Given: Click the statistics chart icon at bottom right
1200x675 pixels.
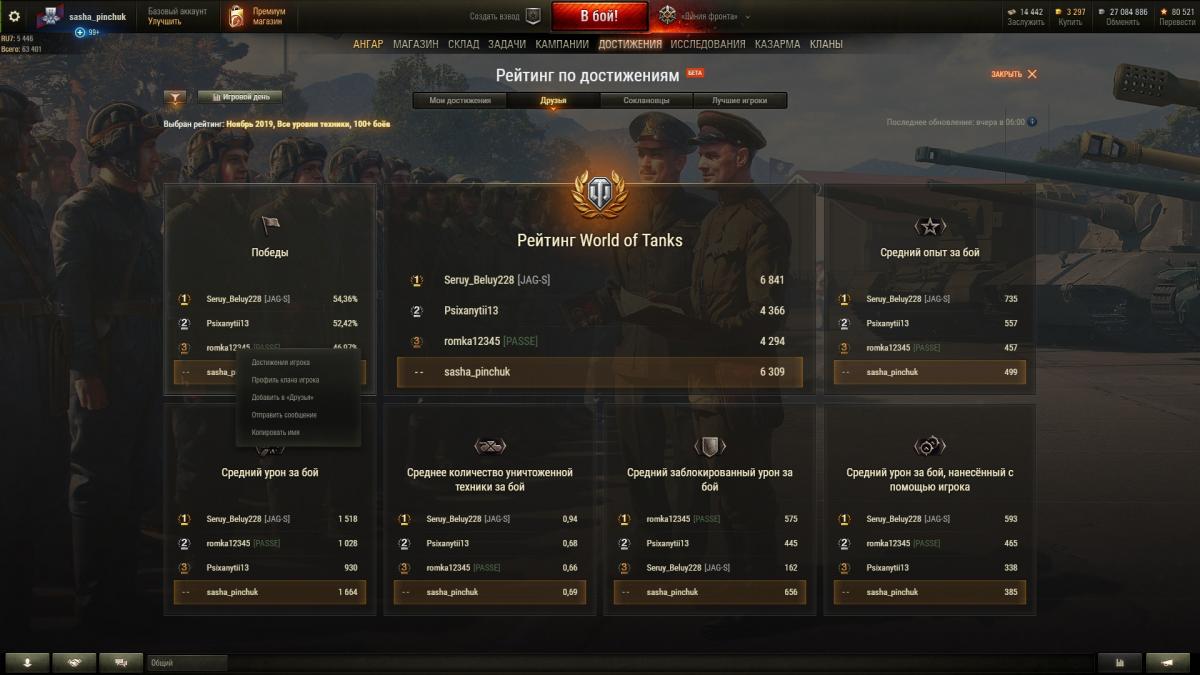Looking at the screenshot, I should point(1119,662).
